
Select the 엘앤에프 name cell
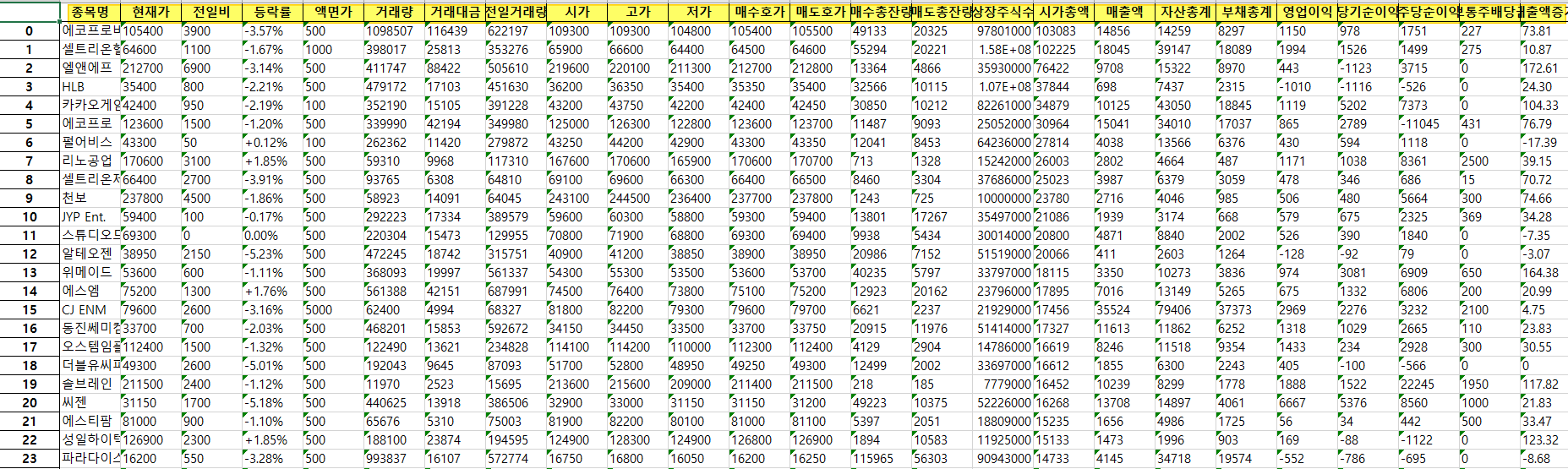click(90, 68)
